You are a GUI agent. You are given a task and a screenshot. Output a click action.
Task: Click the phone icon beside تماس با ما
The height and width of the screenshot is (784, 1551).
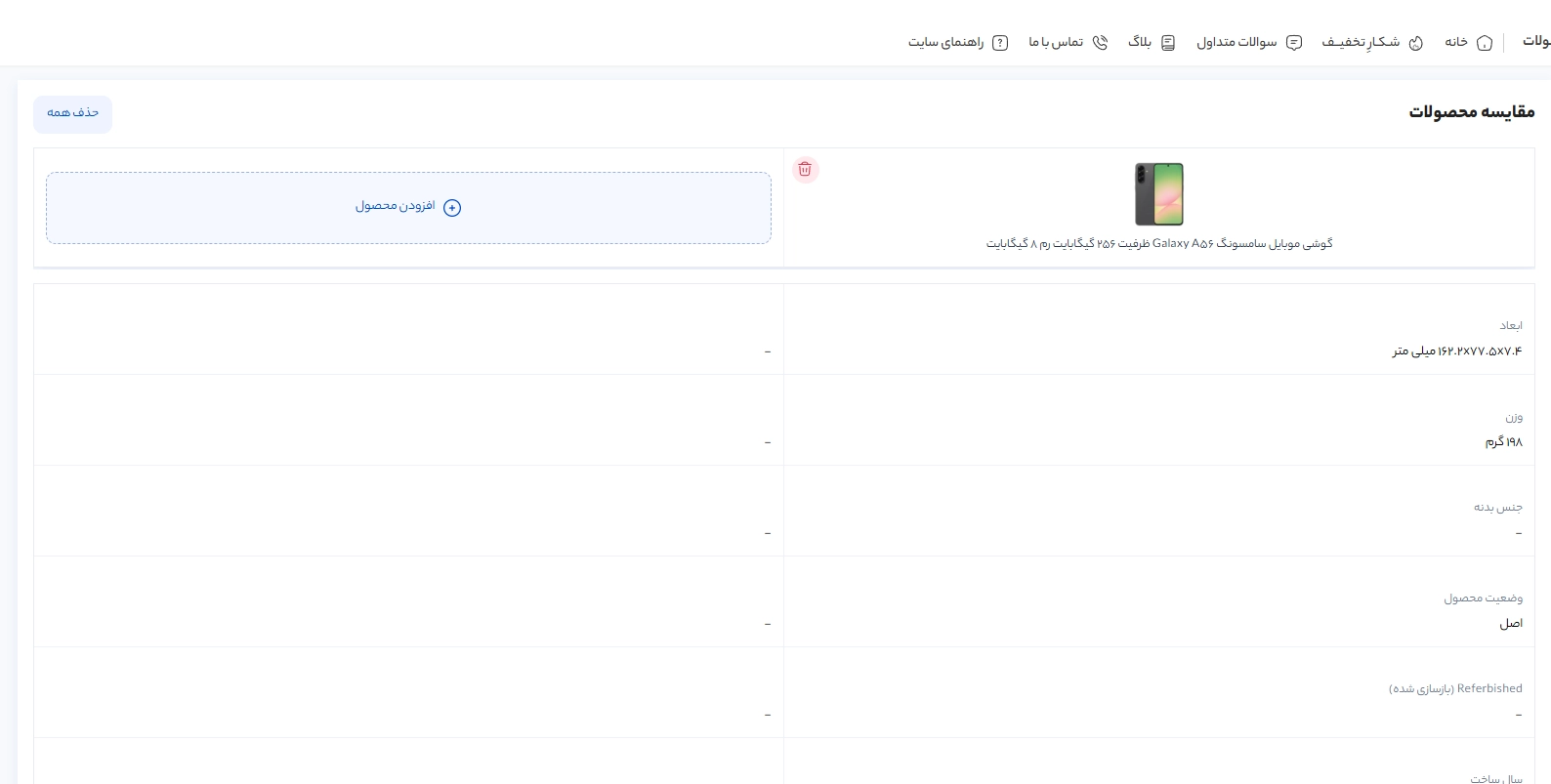pos(1100,43)
